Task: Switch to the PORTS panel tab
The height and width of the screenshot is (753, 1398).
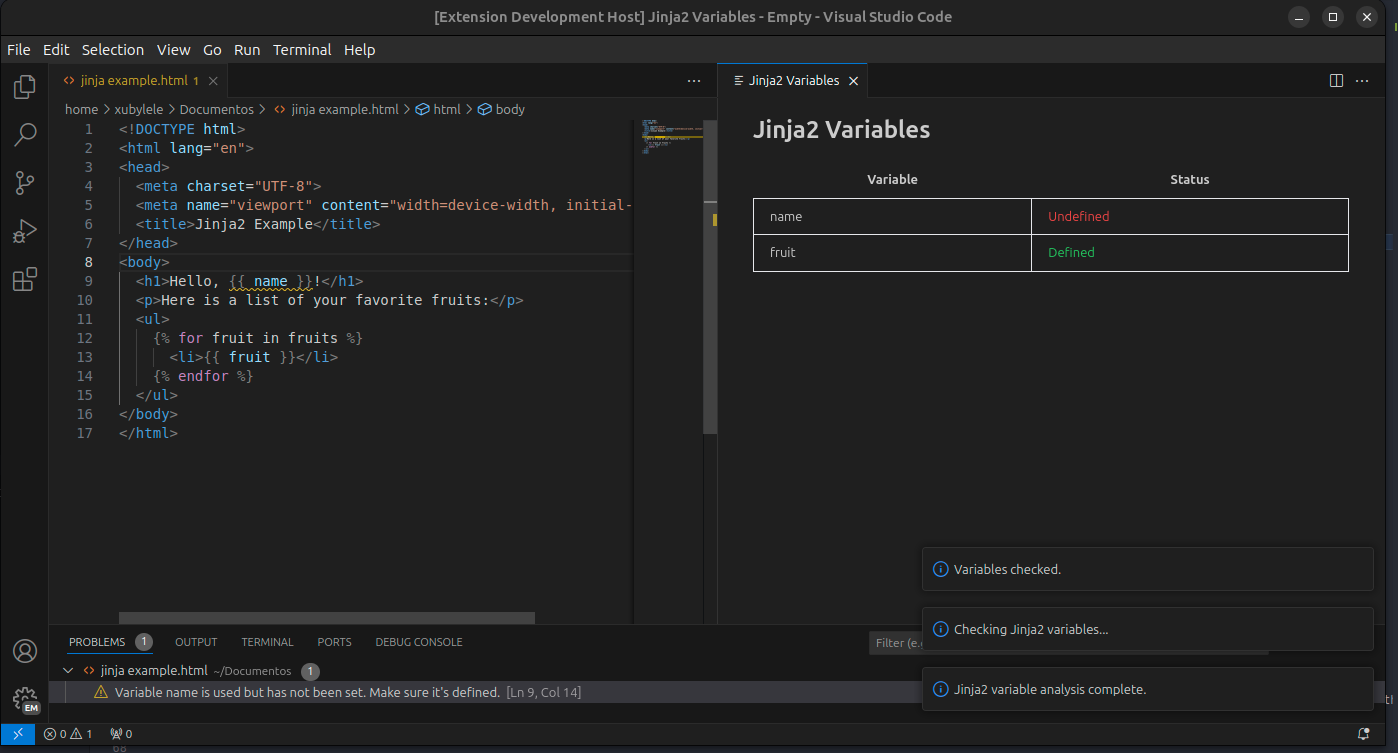Action: pyautogui.click(x=334, y=642)
